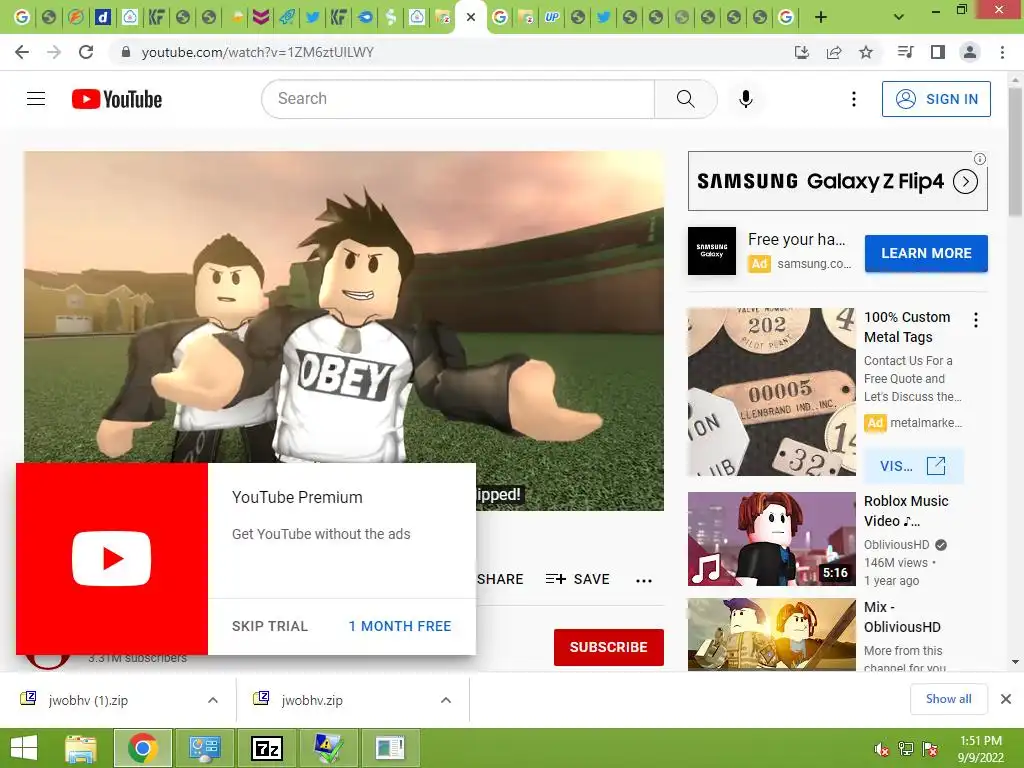1024x768 pixels.
Task: Click the Samsung Galaxy black logo thumbnail
Action: pos(712,251)
